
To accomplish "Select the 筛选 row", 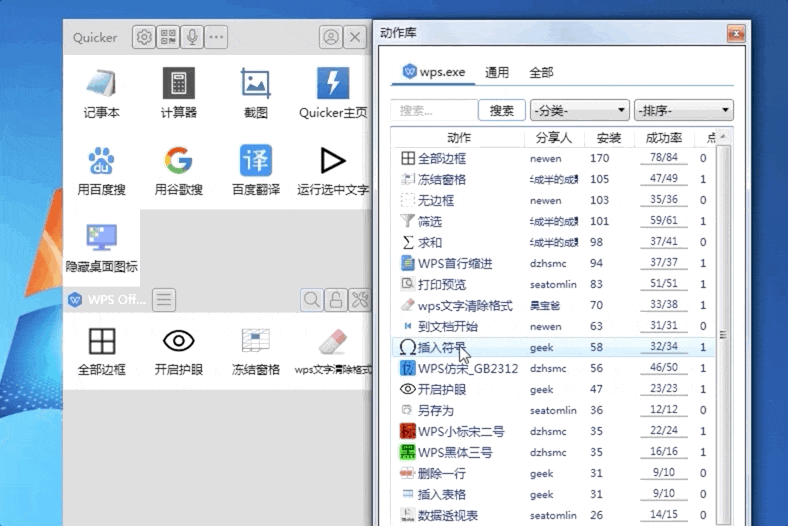I will [x=553, y=222].
